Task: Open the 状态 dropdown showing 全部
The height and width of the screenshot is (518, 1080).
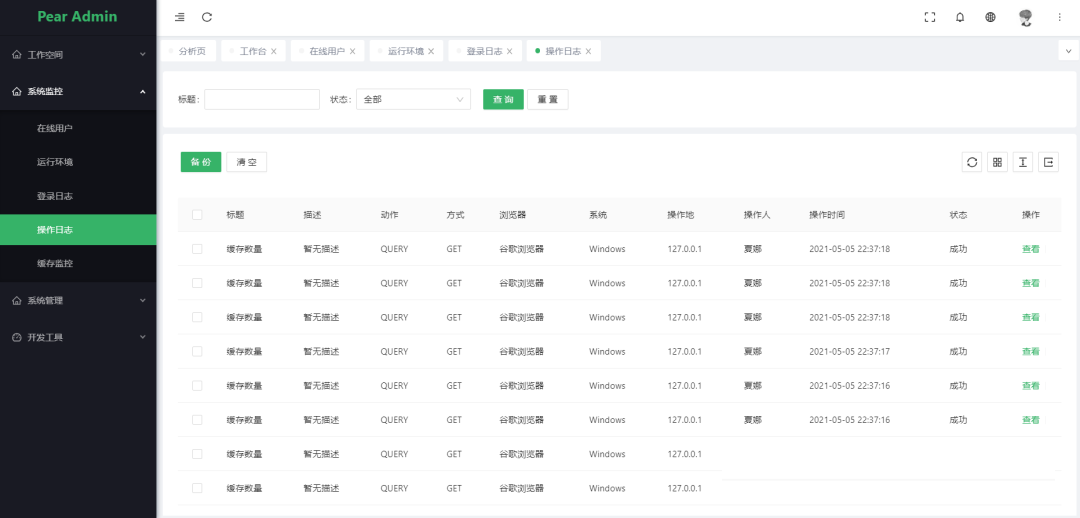Action: pos(413,100)
